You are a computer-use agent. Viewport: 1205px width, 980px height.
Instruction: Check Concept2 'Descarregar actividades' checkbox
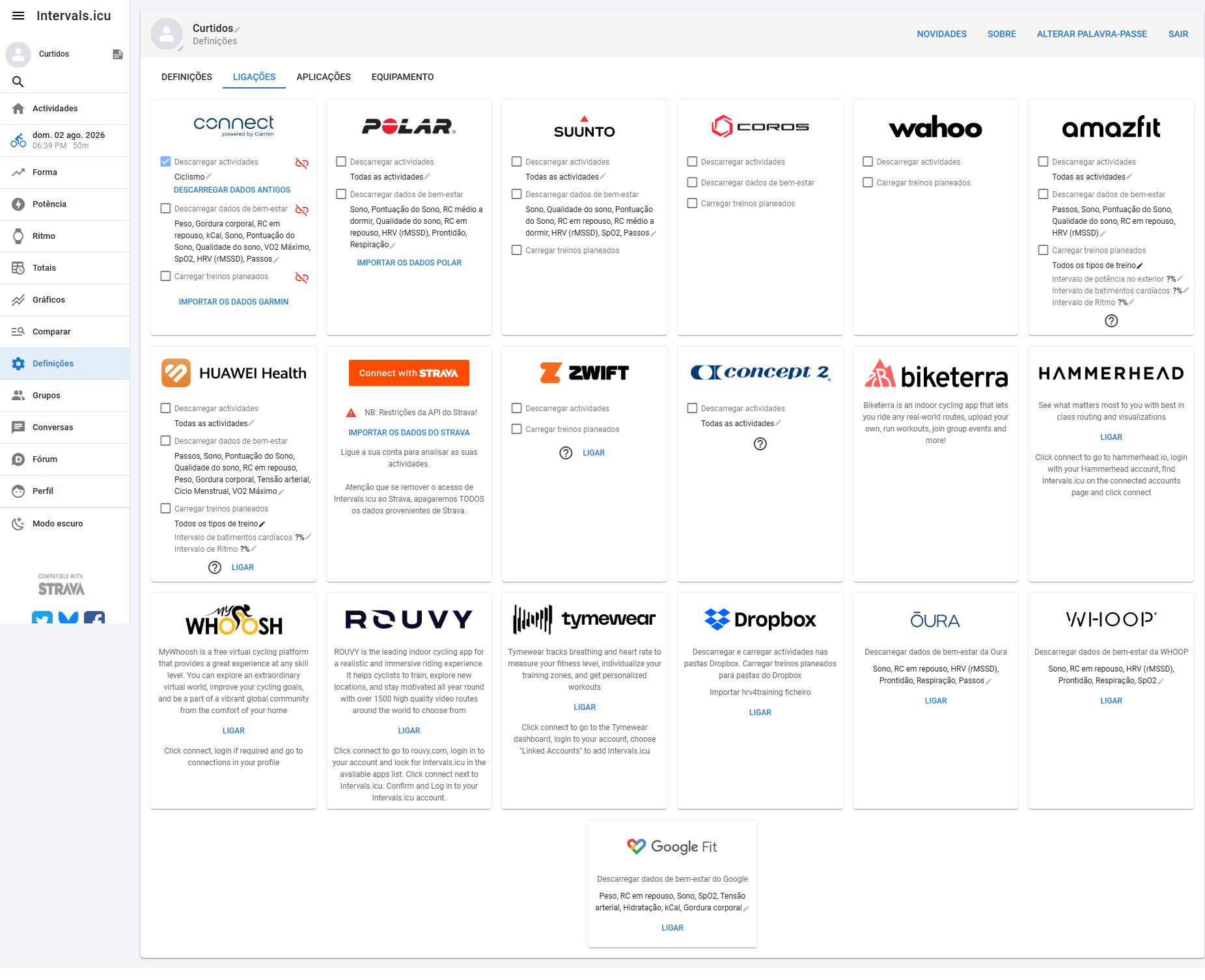coord(693,408)
